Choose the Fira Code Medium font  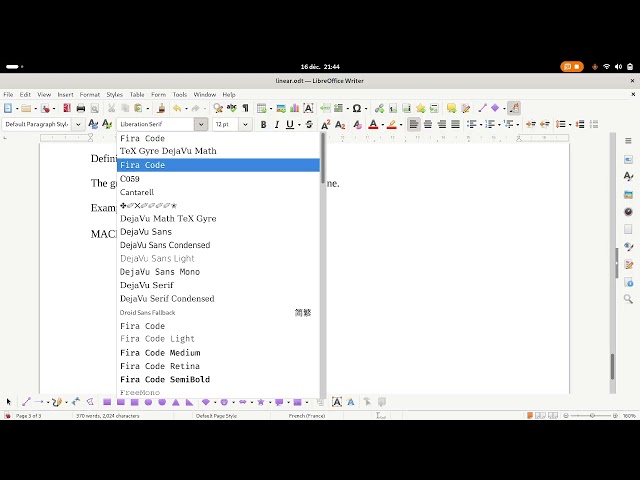tap(218, 353)
